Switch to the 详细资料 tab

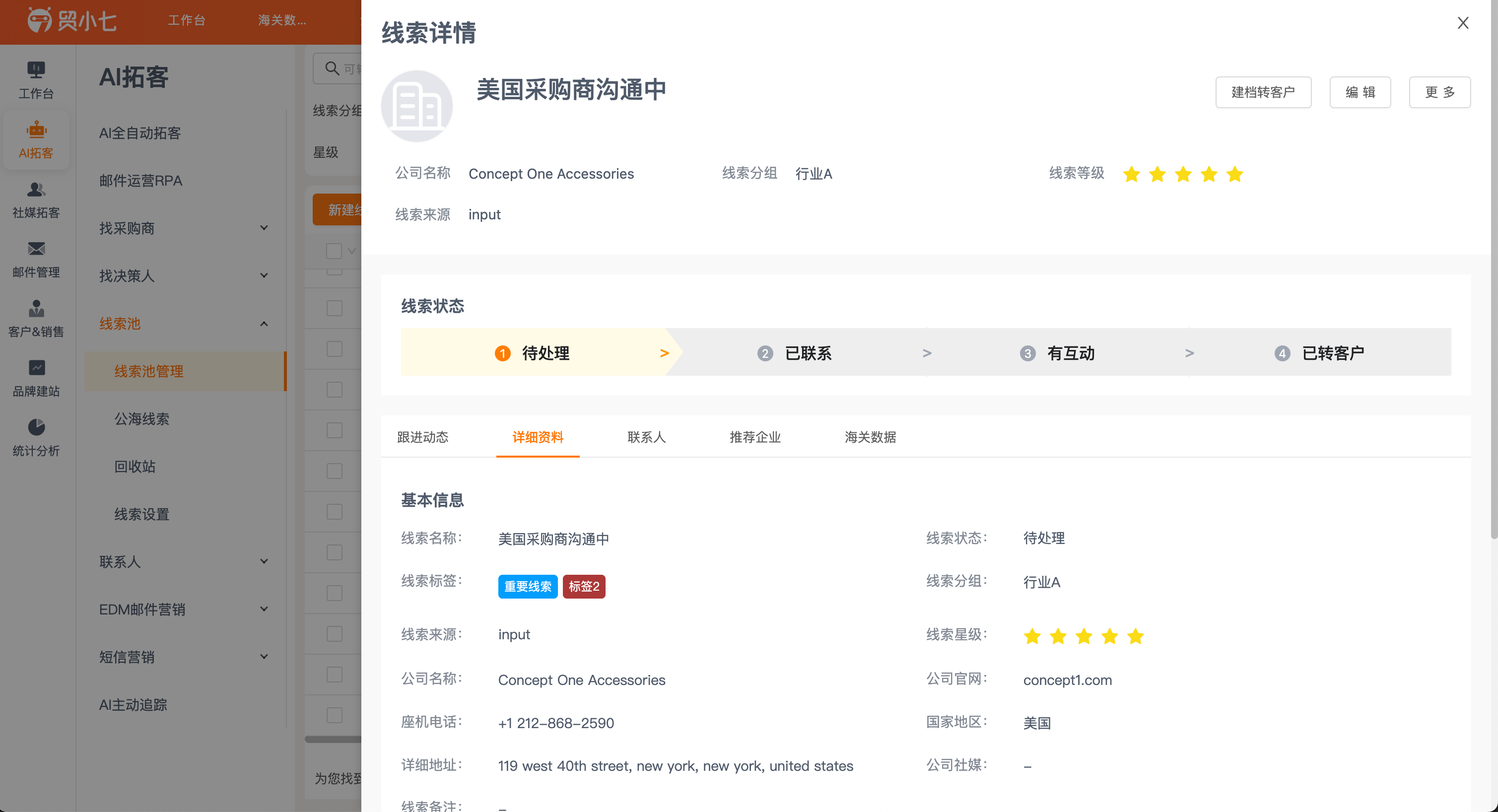[x=538, y=437]
